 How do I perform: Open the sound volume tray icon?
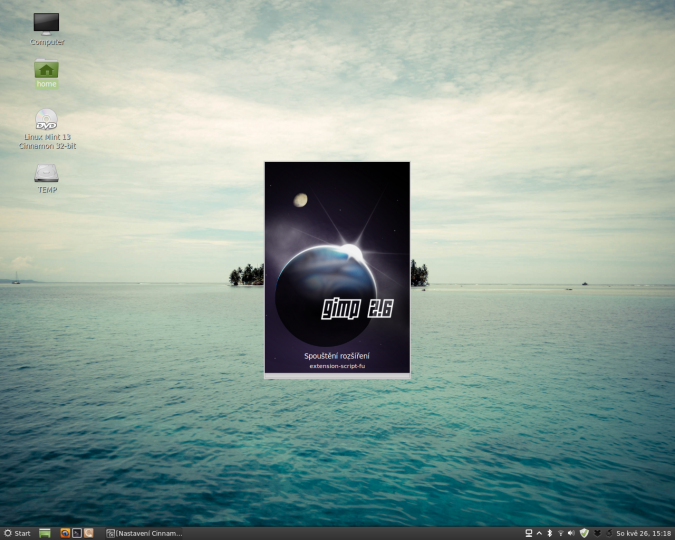point(571,533)
